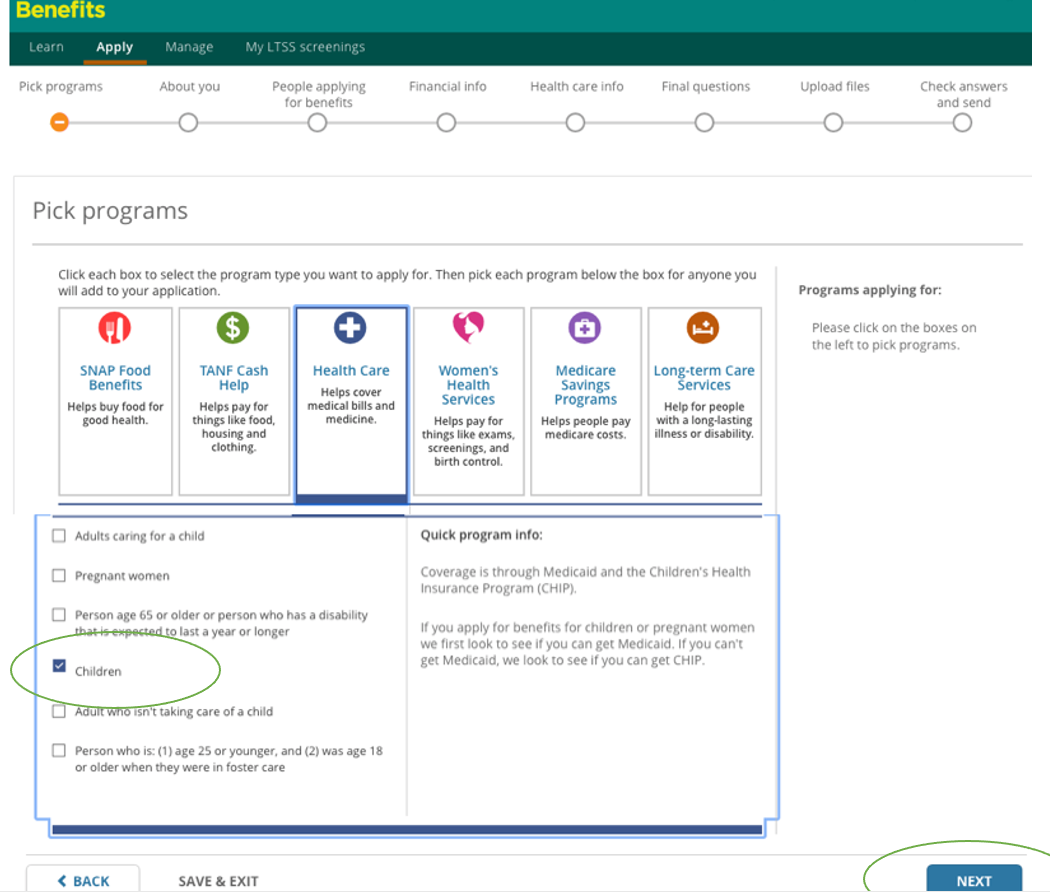Image resolution: width=1050 pixels, height=892 pixels.
Task: Select the Women's Health Services title link
Action: click(468, 385)
